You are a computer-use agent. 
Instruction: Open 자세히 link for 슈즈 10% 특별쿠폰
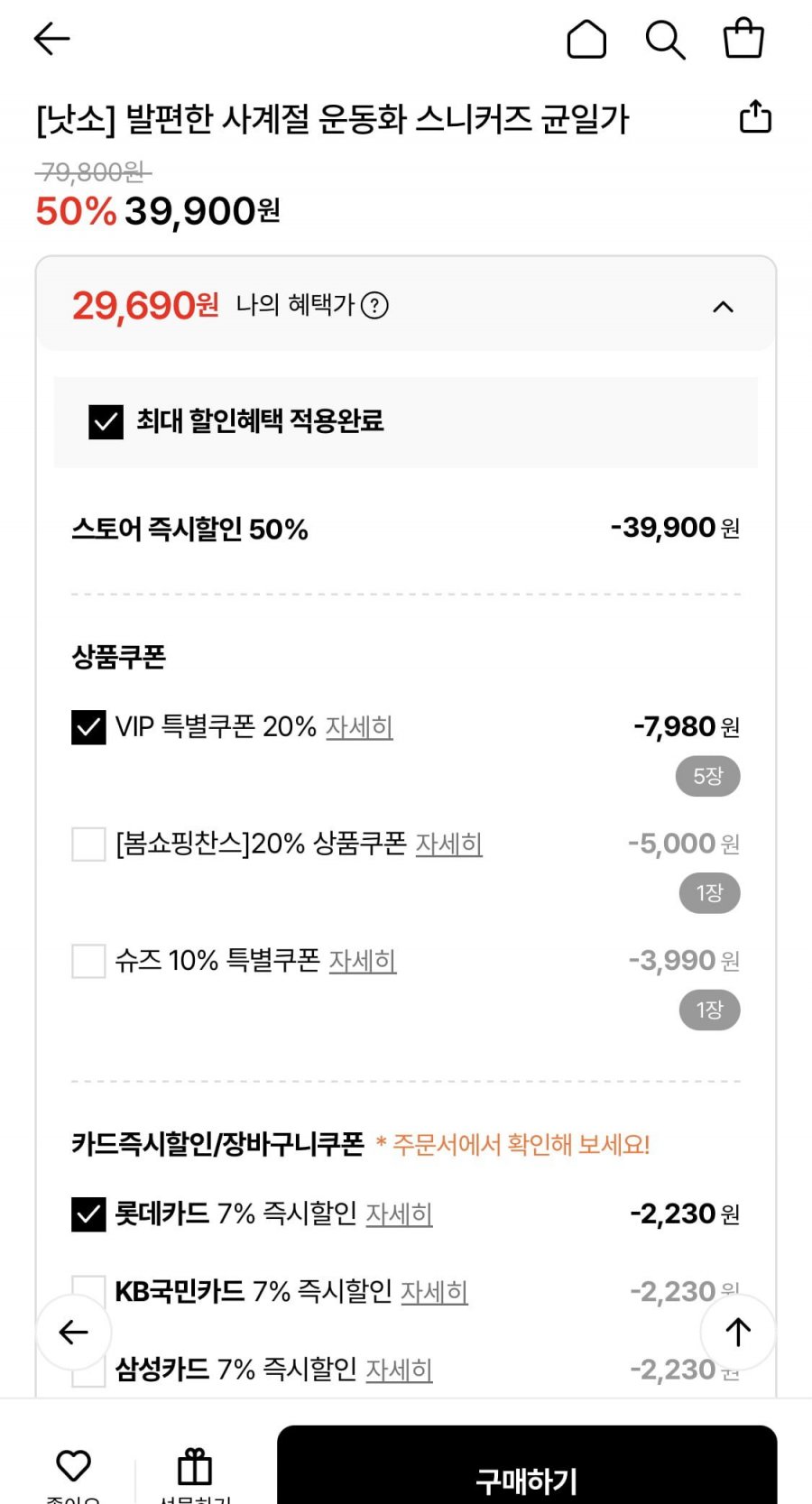click(x=363, y=961)
